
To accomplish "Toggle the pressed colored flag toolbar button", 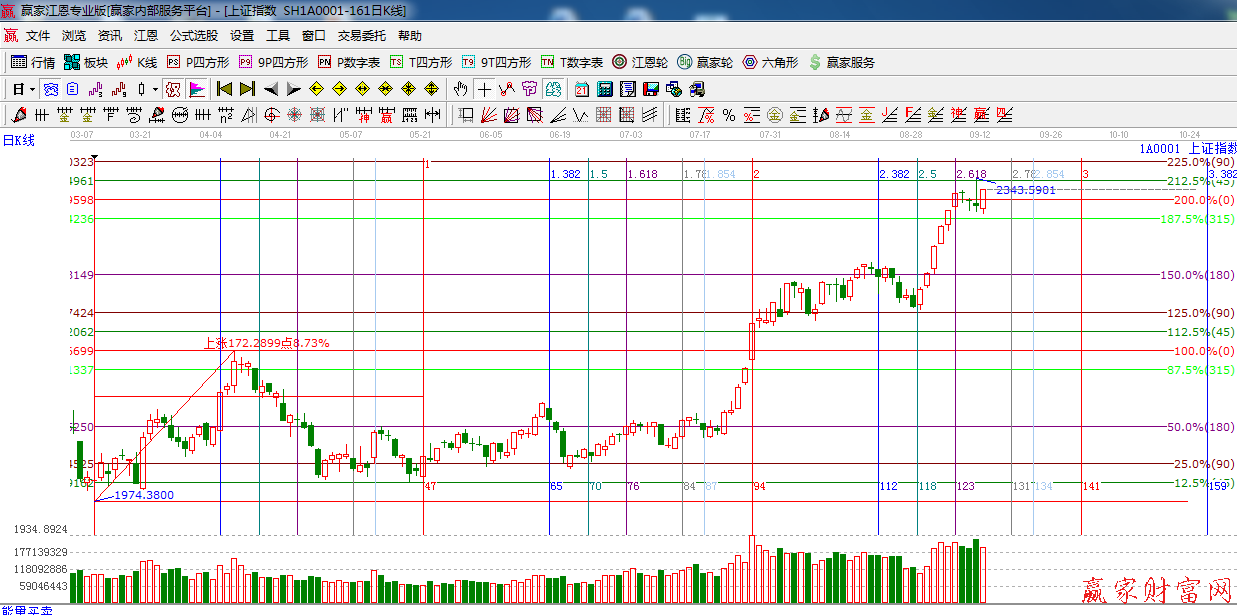I will click(196, 89).
